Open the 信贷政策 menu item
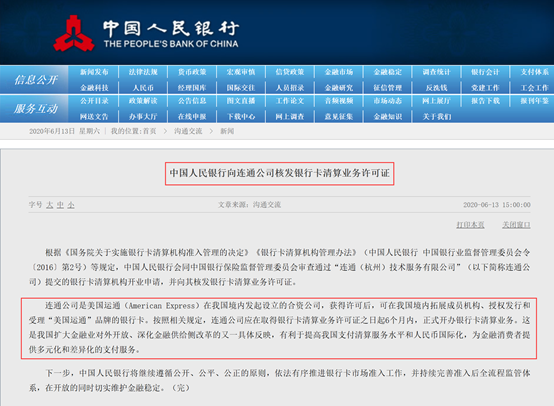 [x=290, y=72]
